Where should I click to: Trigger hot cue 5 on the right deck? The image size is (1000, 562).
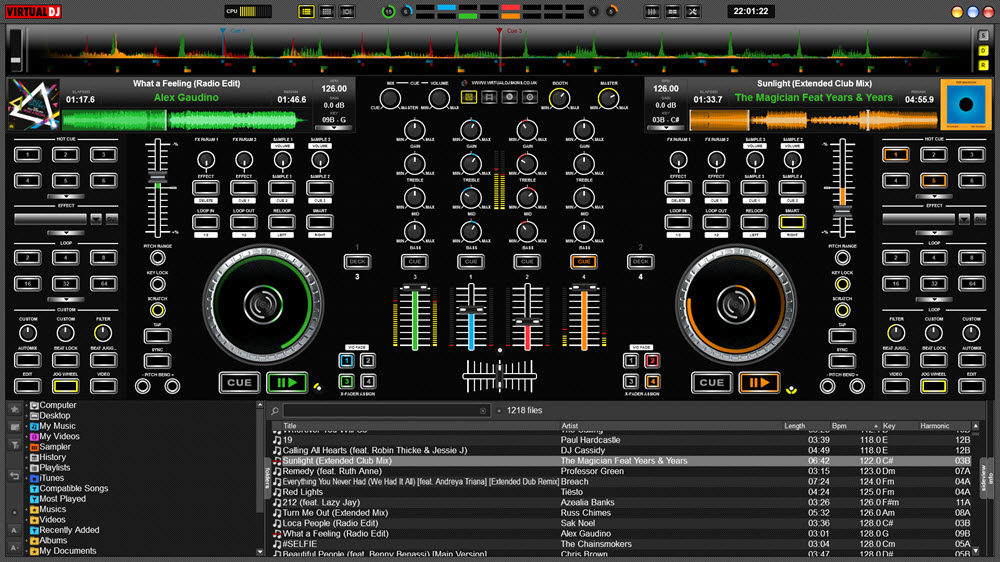click(933, 181)
